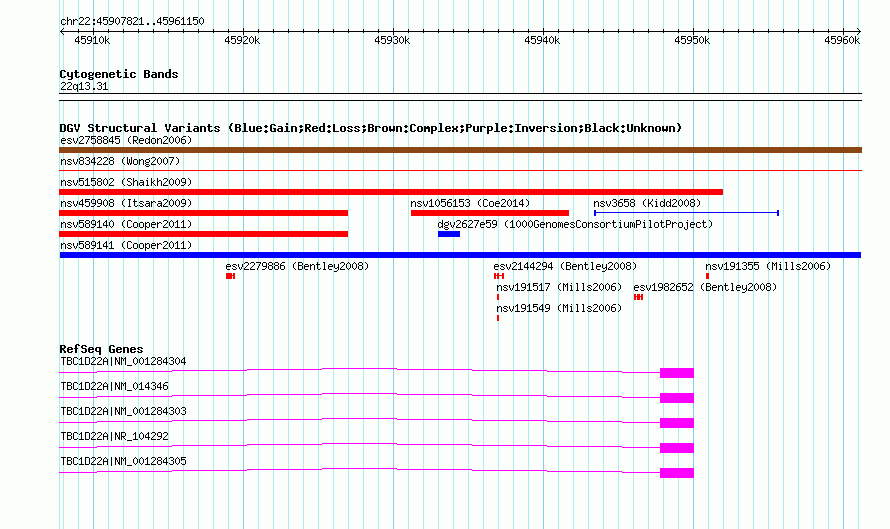
Task: Click the 45910k ruler label
Action: tap(93, 40)
